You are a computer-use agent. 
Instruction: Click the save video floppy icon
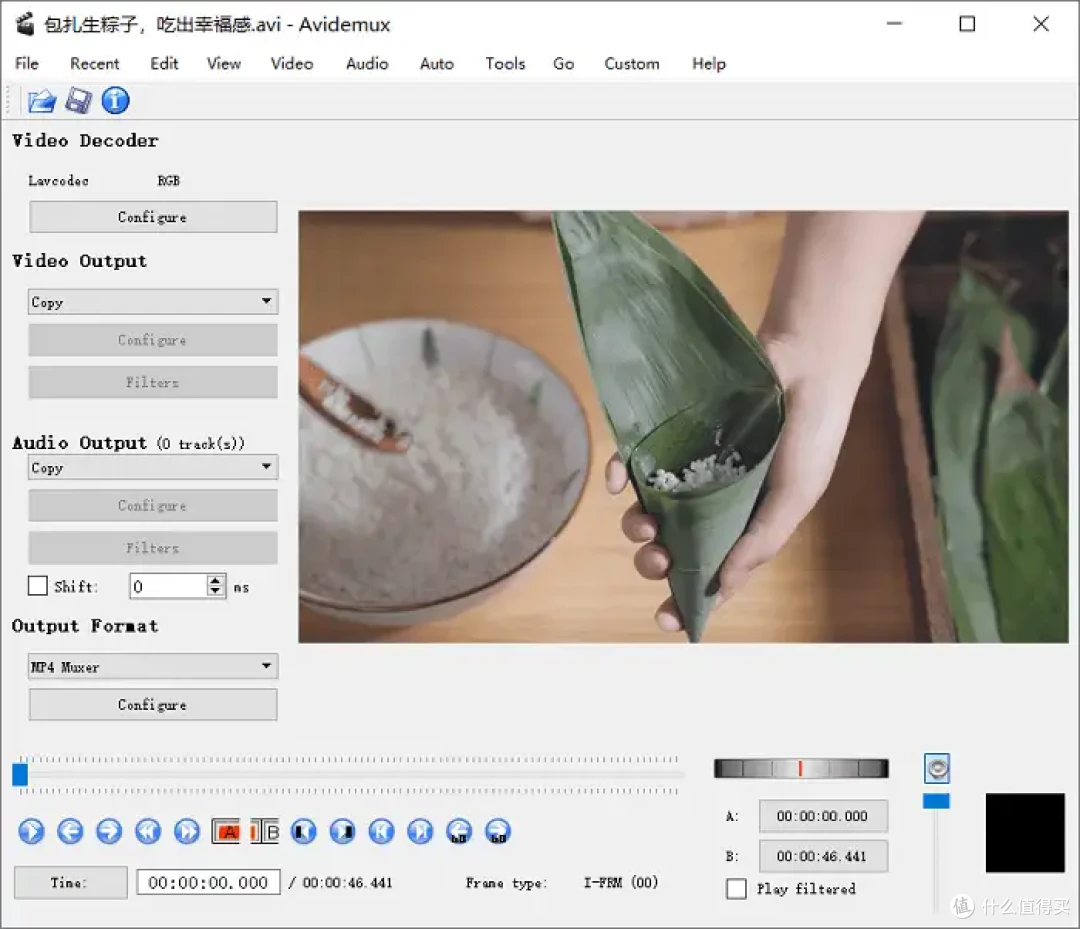pyautogui.click(x=79, y=101)
